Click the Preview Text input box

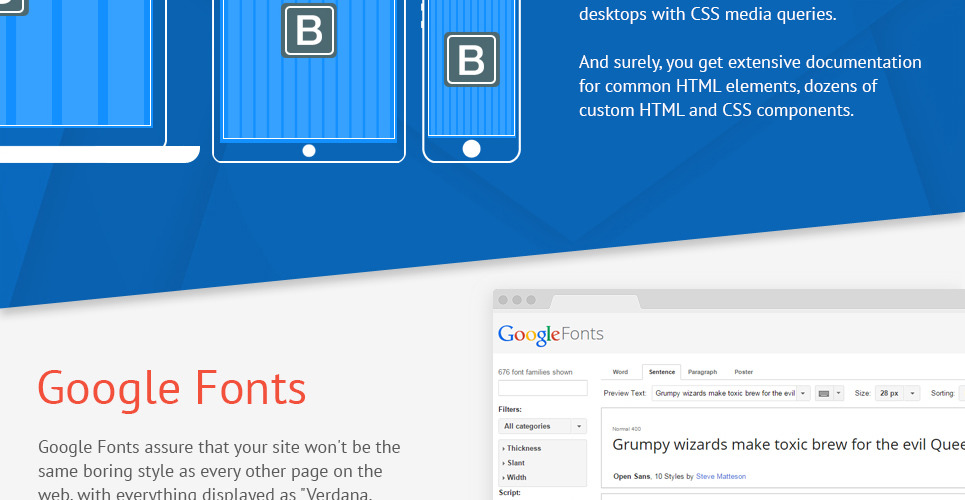[x=724, y=393]
